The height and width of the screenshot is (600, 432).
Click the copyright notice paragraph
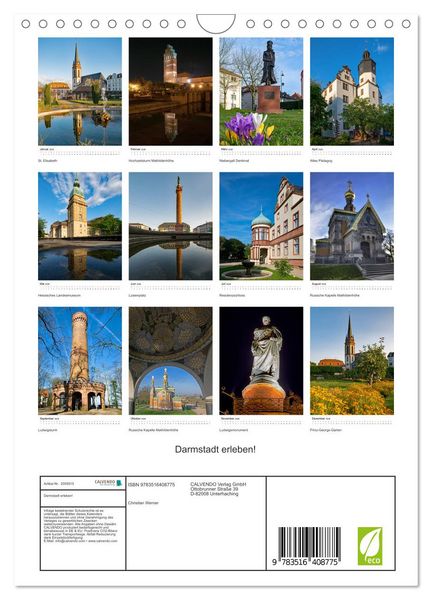coord(81,526)
